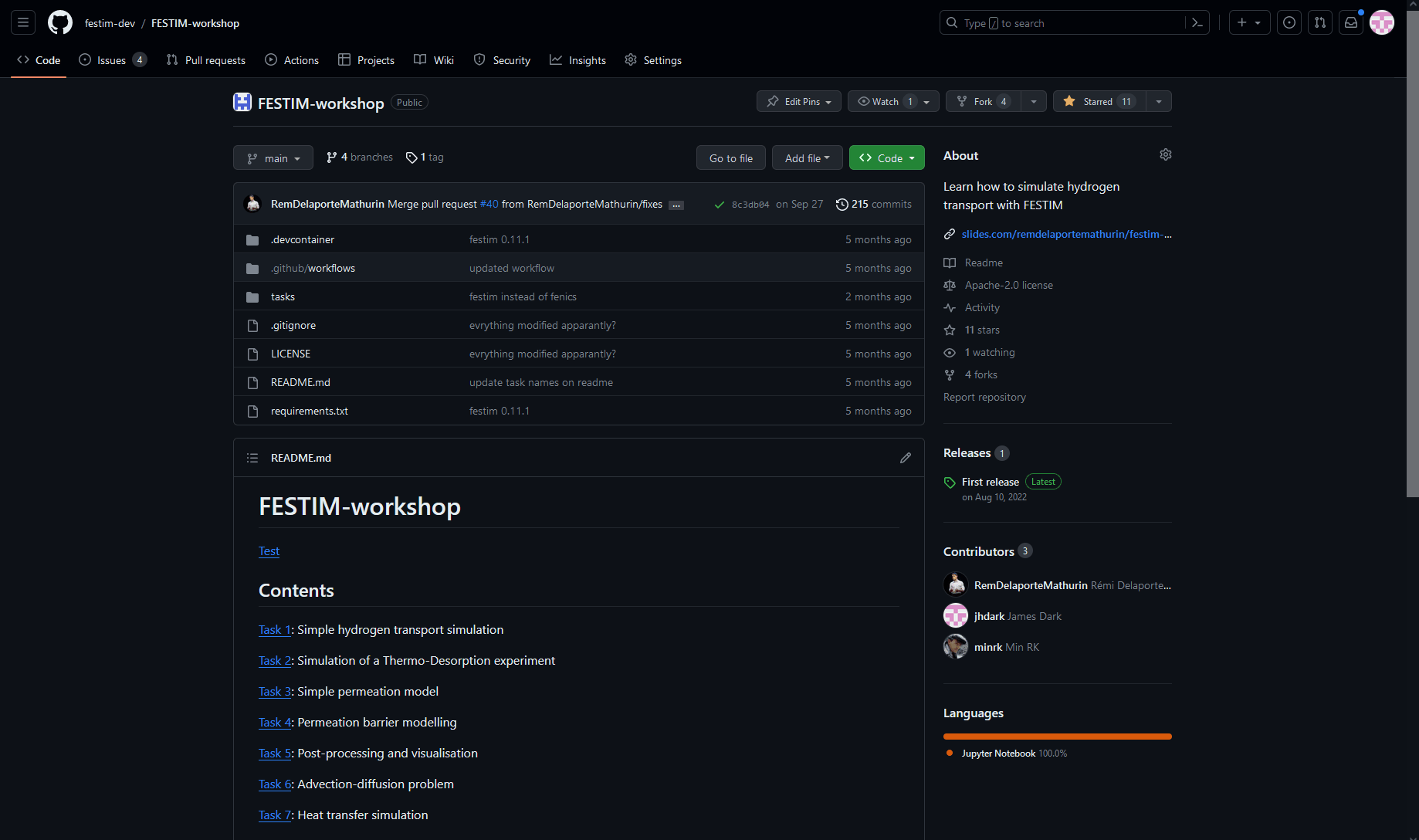Toggle the Watch subscription button
The image size is (1419, 840).
(x=893, y=101)
